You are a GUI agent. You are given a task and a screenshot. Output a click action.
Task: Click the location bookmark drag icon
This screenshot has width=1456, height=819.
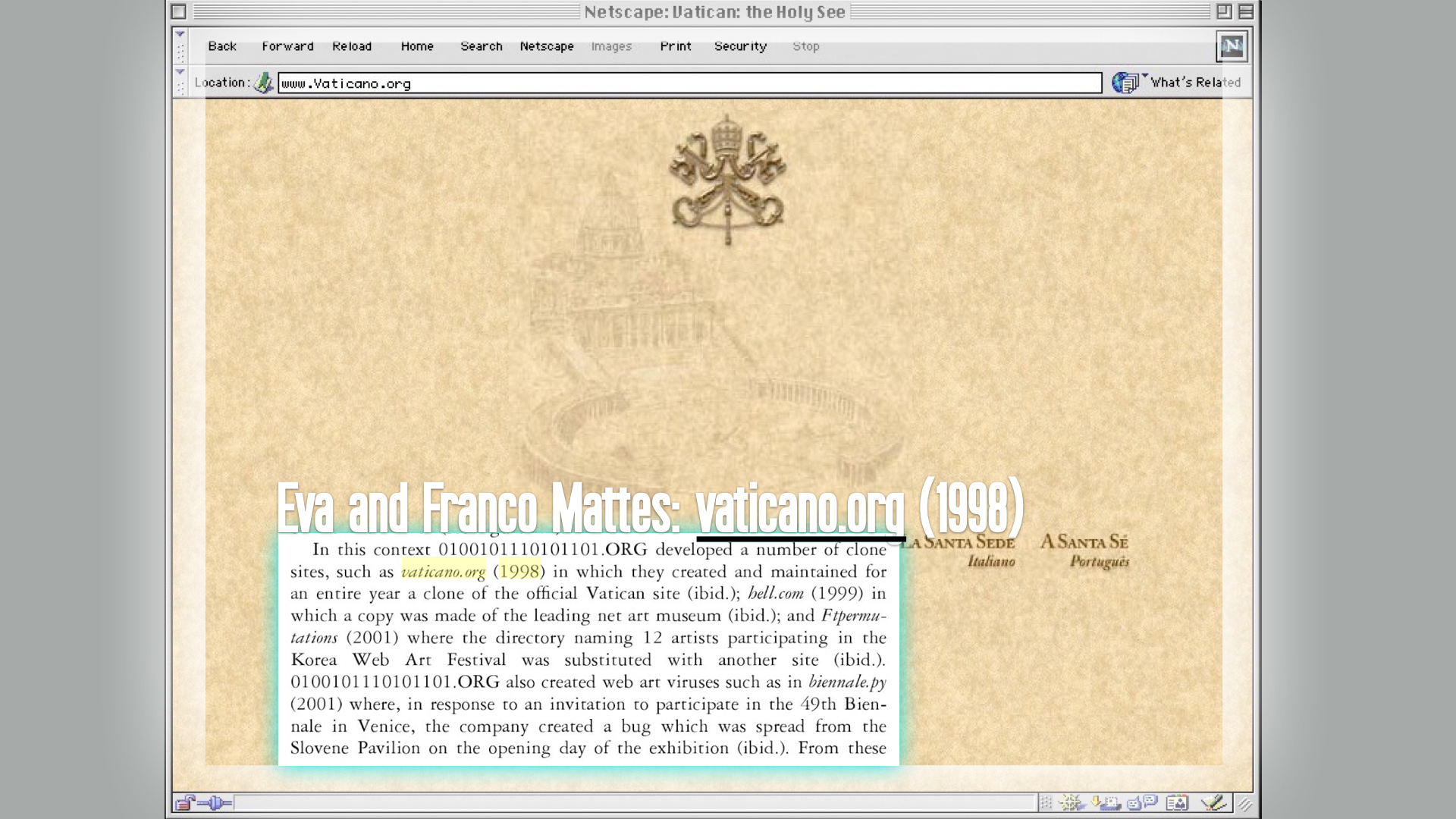263,83
